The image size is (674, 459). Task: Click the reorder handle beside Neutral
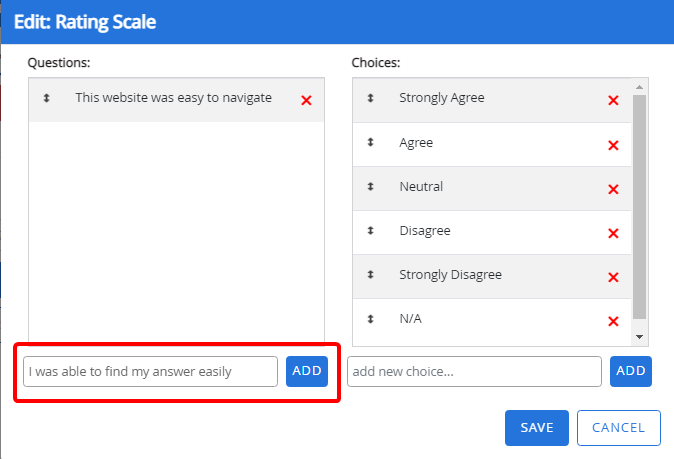(x=370, y=187)
